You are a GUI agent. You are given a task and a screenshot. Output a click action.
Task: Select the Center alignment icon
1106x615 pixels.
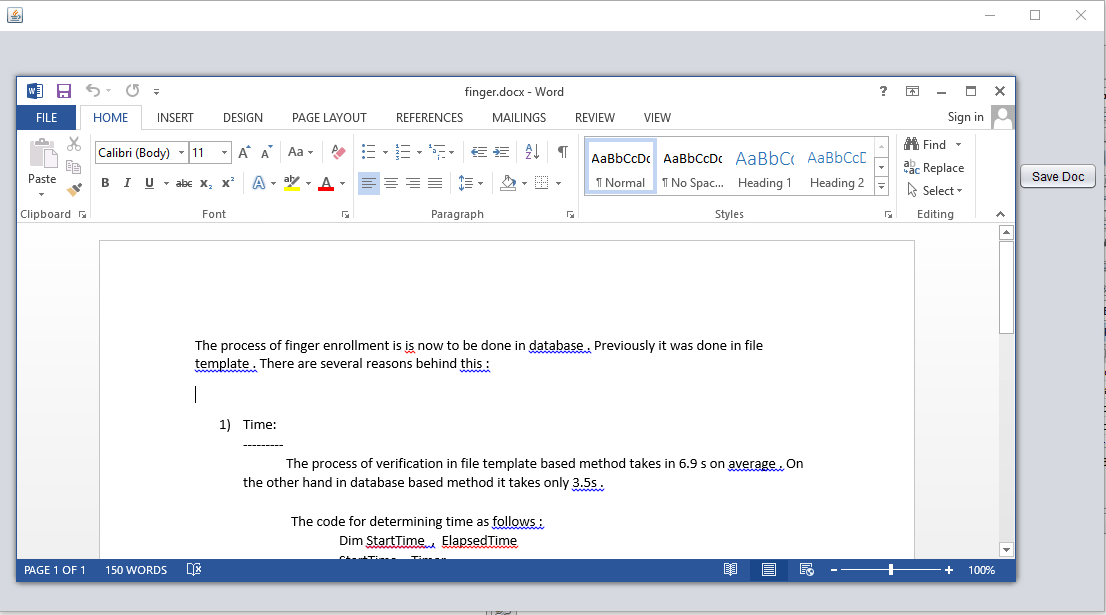pyautogui.click(x=390, y=182)
